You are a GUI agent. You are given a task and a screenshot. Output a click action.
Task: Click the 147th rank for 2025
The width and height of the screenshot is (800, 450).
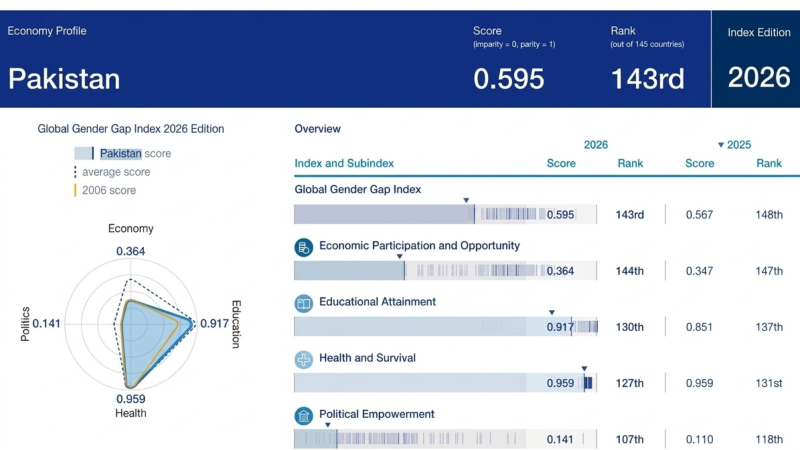pos(769,271)
